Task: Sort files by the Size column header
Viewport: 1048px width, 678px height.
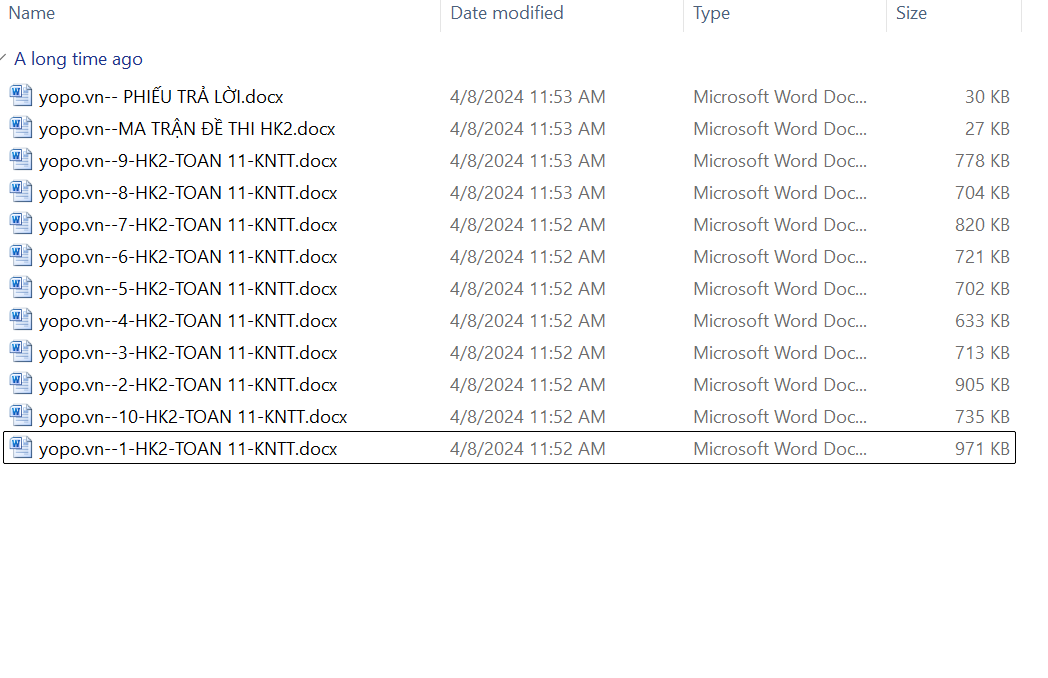Action: pos(911,13)
